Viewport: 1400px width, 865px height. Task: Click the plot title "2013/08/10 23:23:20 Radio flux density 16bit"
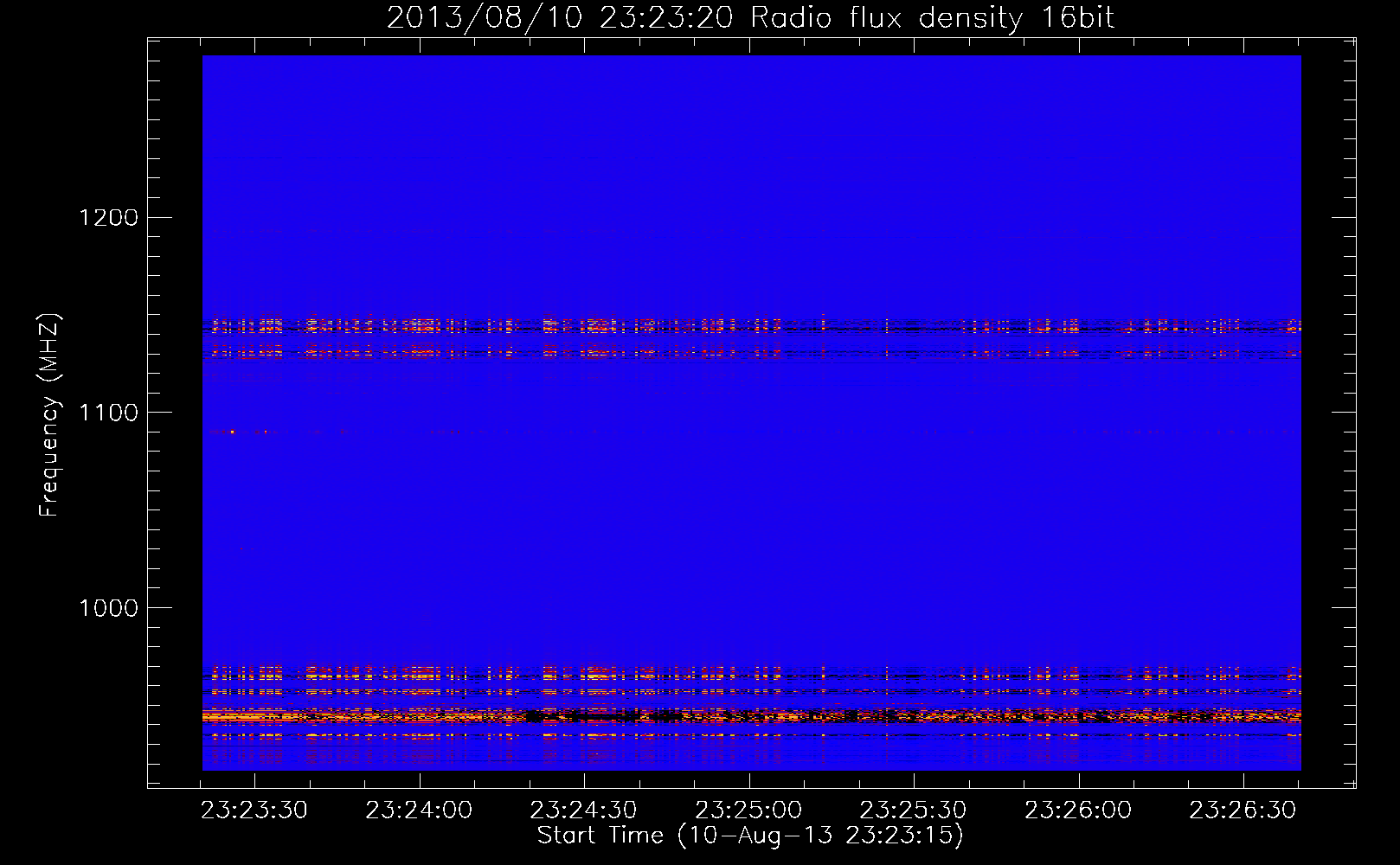coord(750,18)
